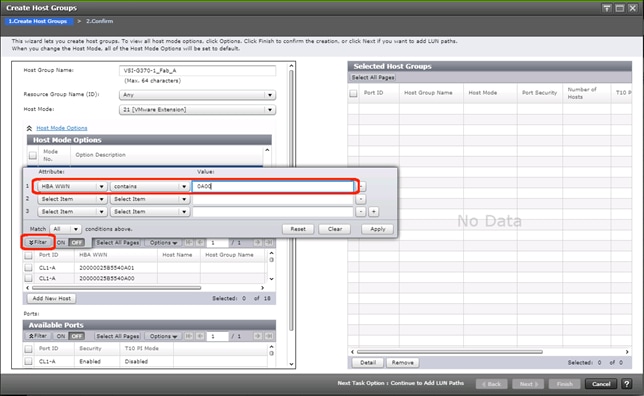Viewport: 644px width, 396px height.
Task: Select the row with WWN 20000025B5540A01
Action: (x=28, y=268)
